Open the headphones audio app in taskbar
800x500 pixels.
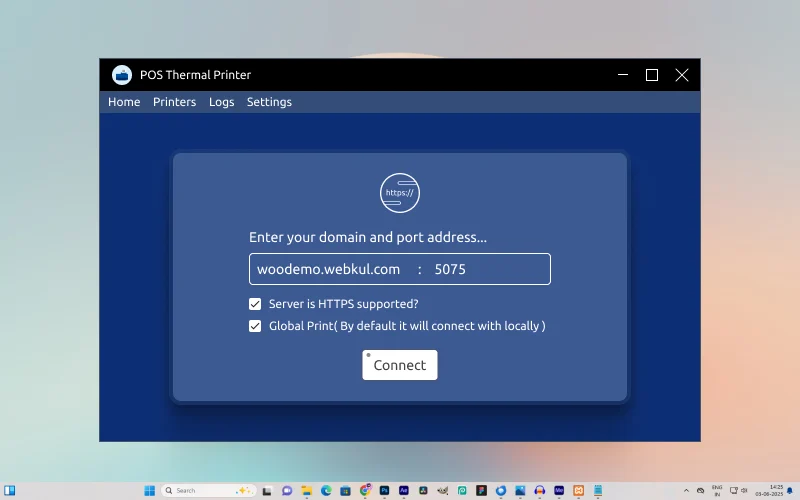pos(539,491)
